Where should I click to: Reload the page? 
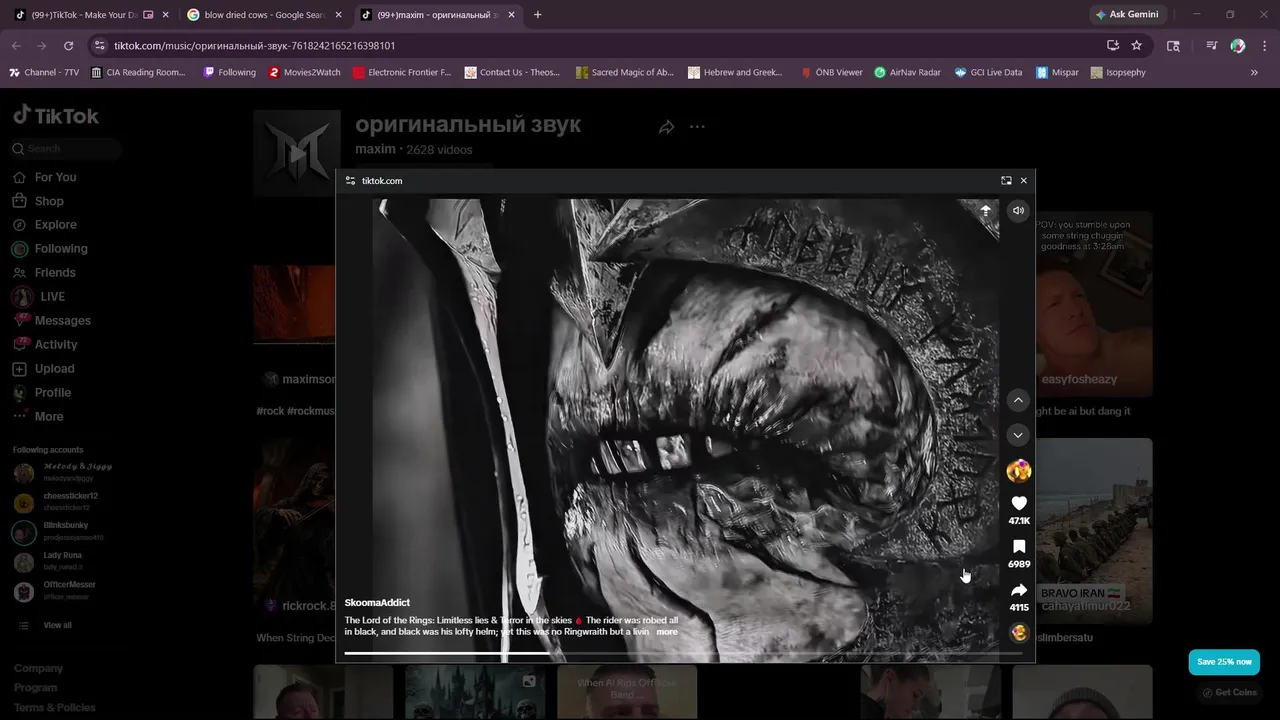coord(68,46)
